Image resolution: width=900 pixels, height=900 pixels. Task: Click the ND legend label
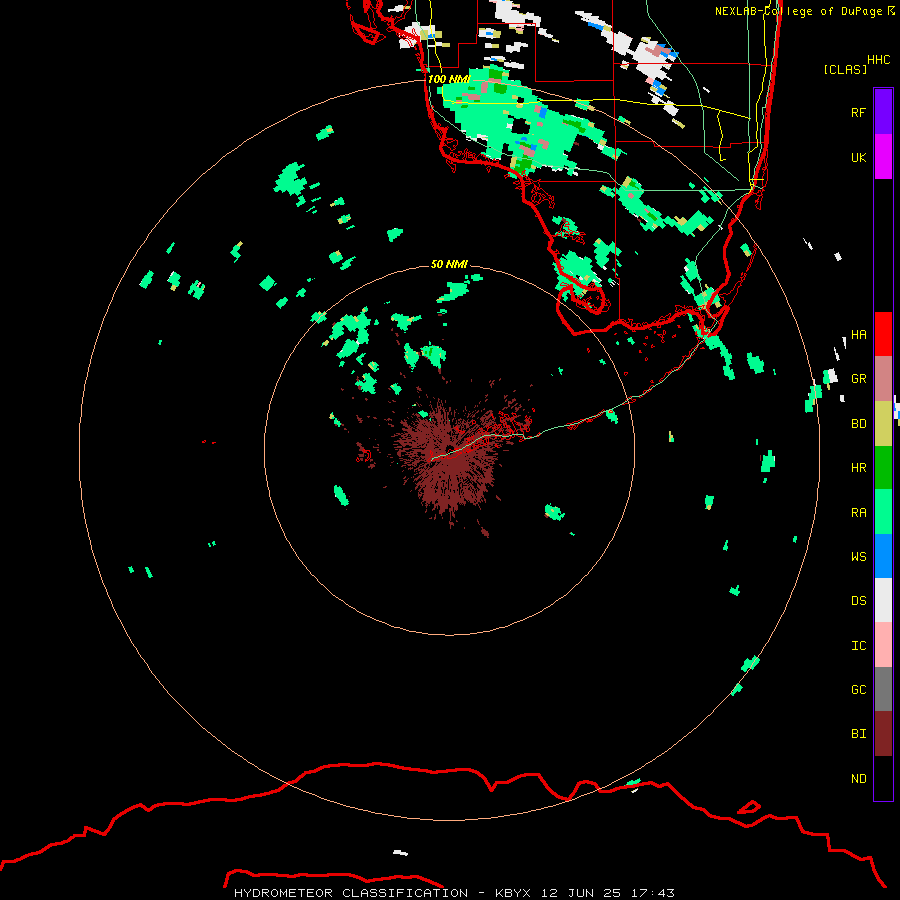(x=858, y=779)
